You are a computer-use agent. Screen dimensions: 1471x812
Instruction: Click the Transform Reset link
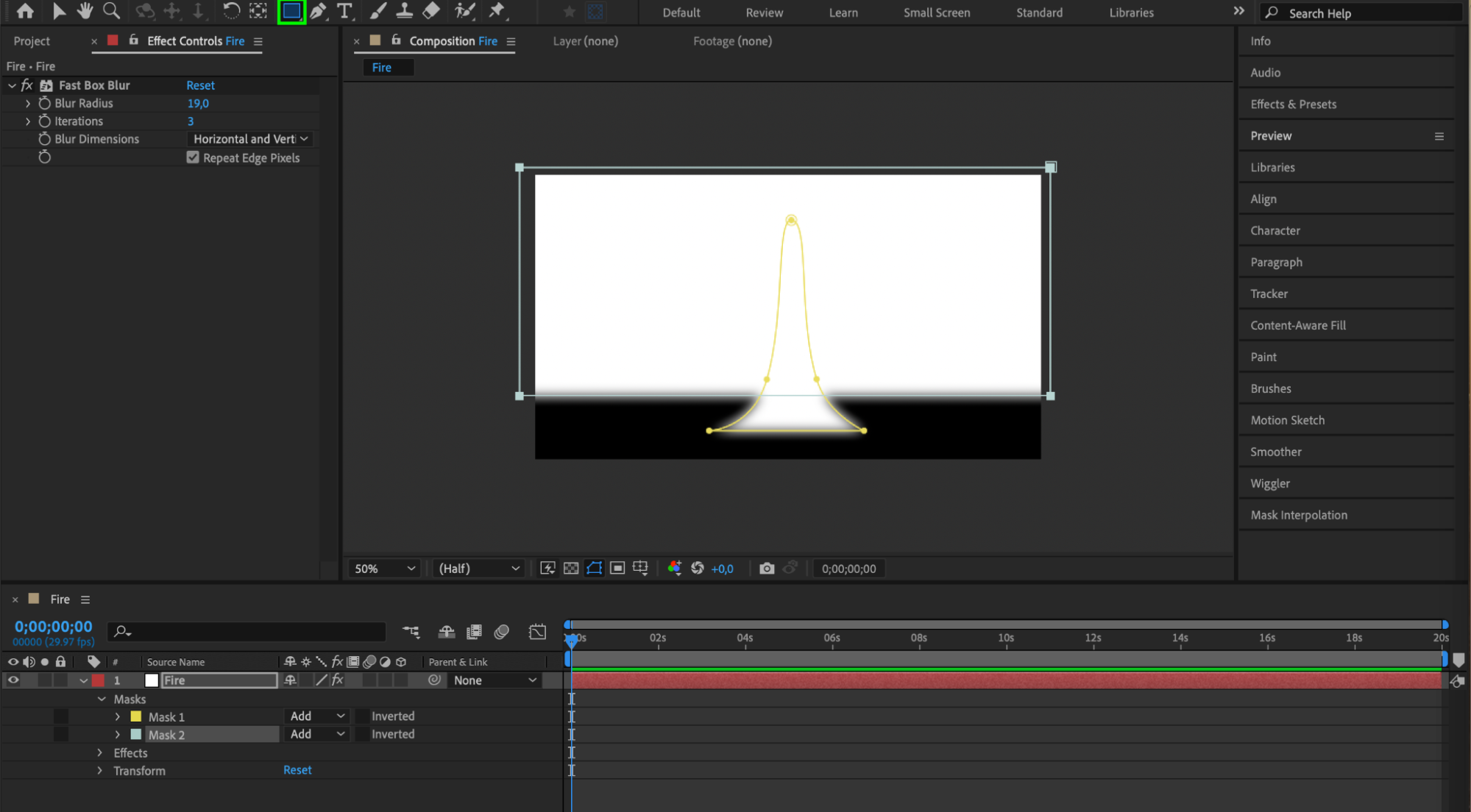pos(297,770)
